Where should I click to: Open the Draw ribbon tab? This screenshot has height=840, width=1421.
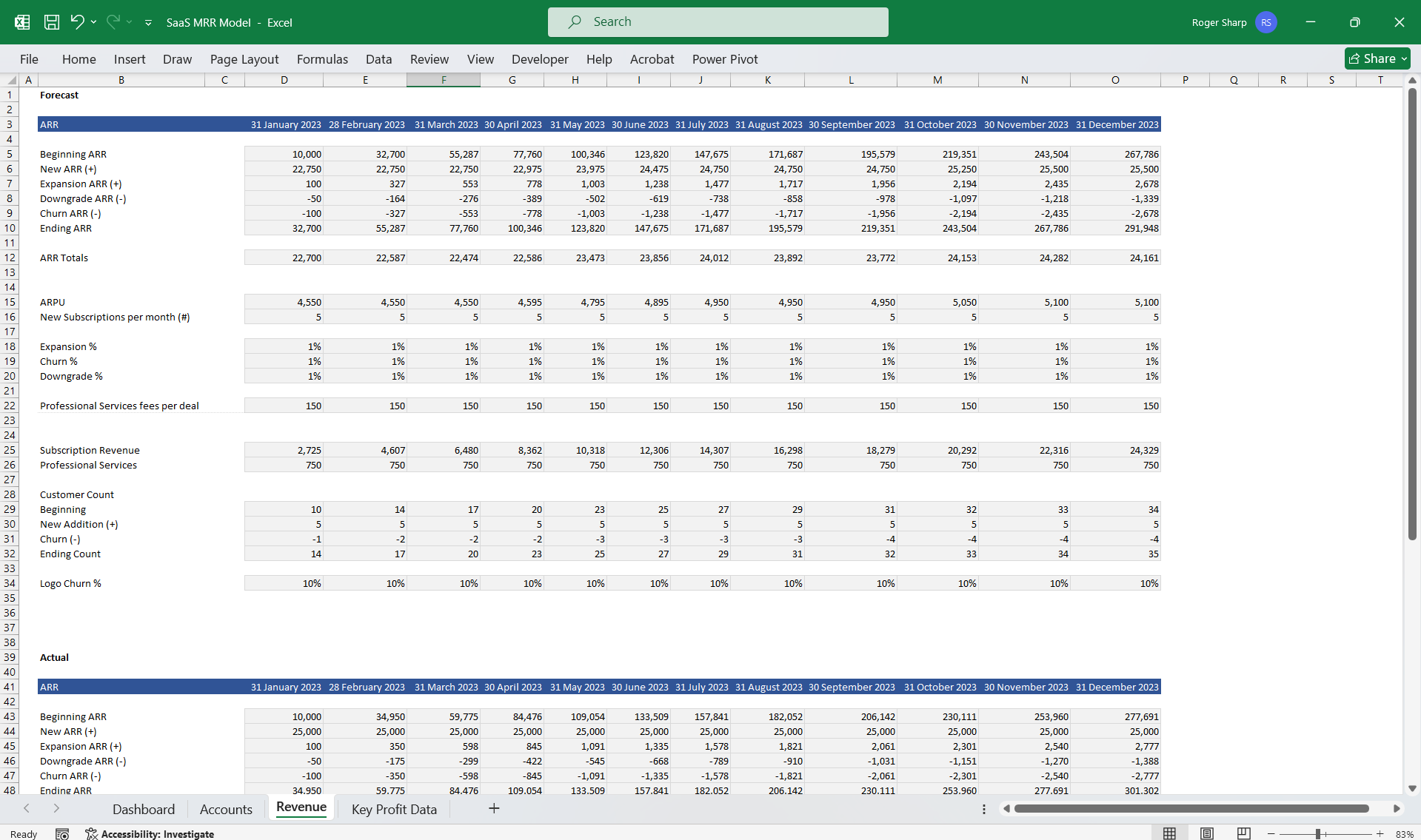177,59
